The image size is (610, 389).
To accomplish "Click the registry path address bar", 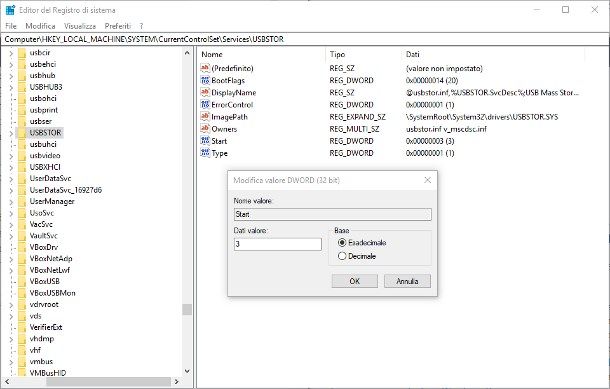I will tap(305, 39).
